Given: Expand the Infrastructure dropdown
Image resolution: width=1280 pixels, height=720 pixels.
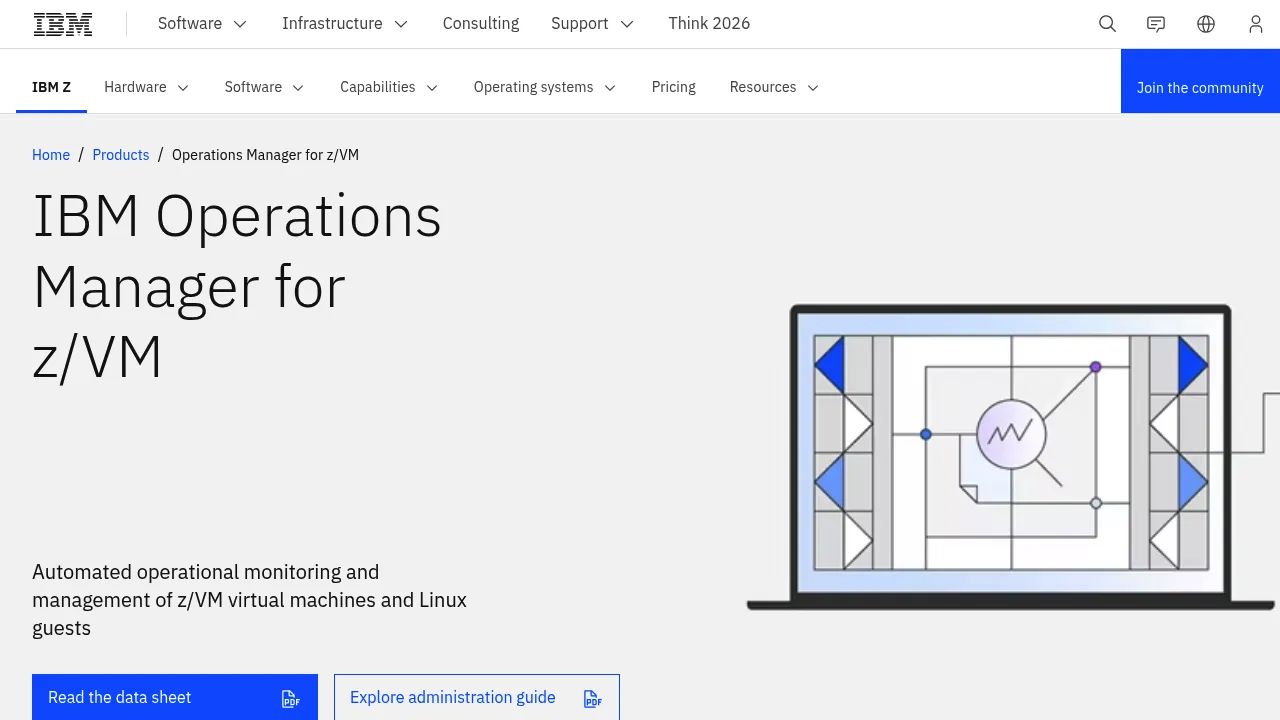Looking at the screenshot, I should [345, 23].
